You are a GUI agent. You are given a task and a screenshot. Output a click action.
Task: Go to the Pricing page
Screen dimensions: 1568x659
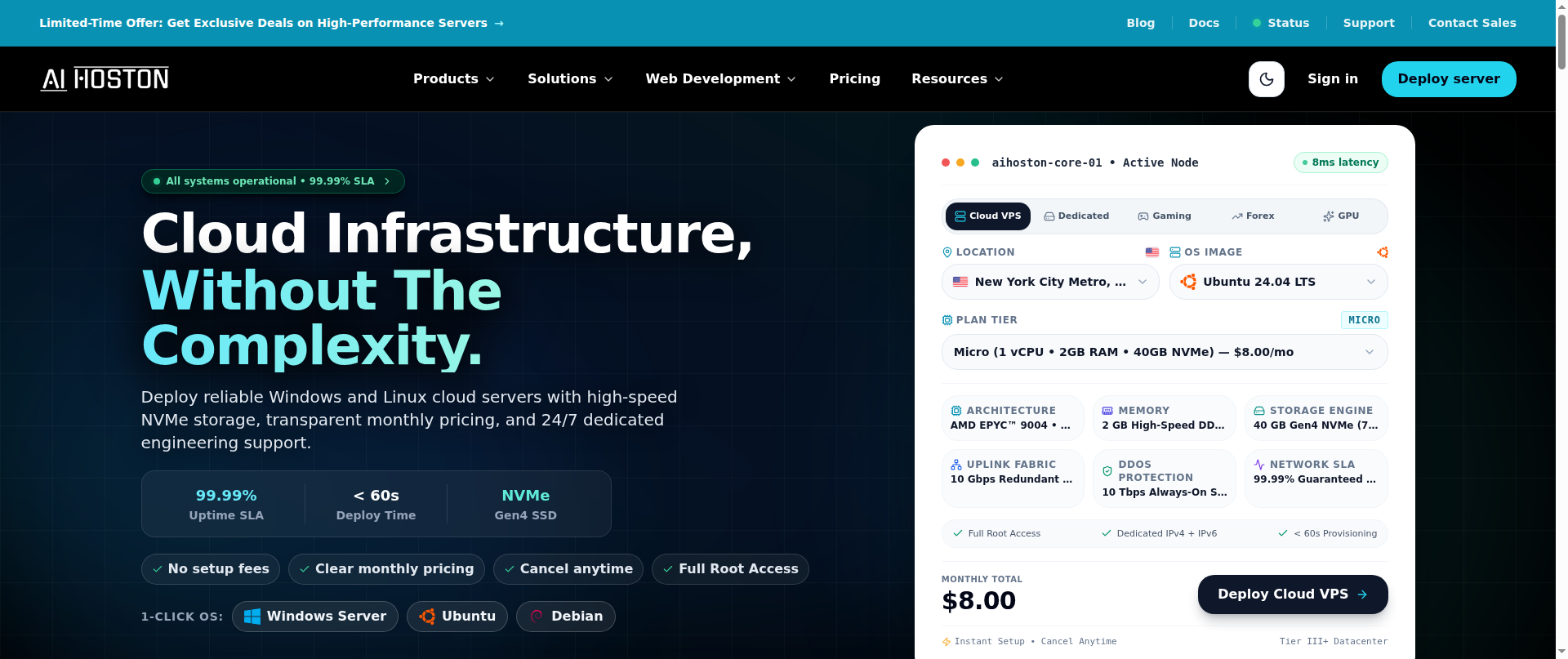point(855,78)
